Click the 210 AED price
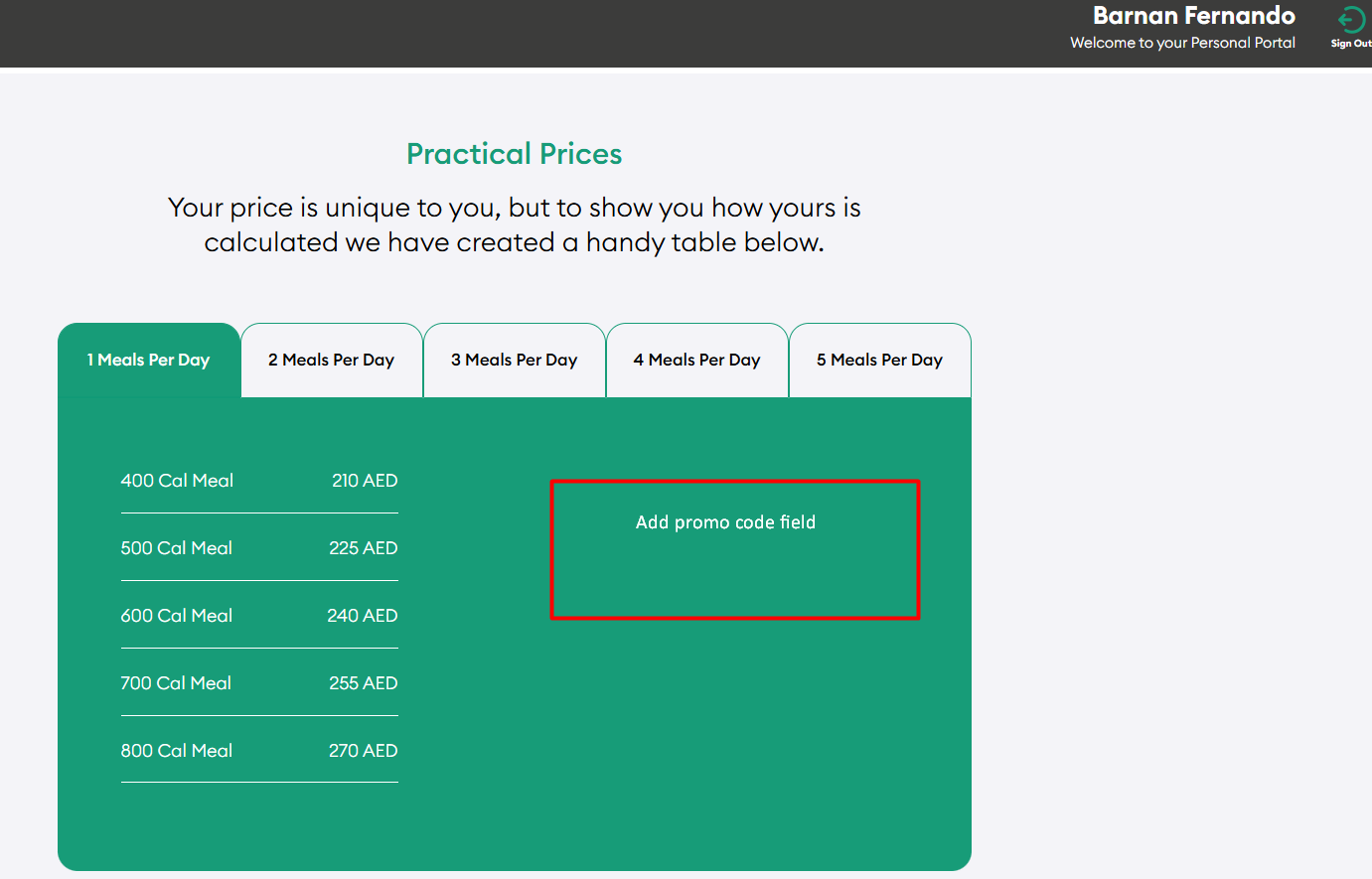Screen dimensions: 1372x879 365,481
